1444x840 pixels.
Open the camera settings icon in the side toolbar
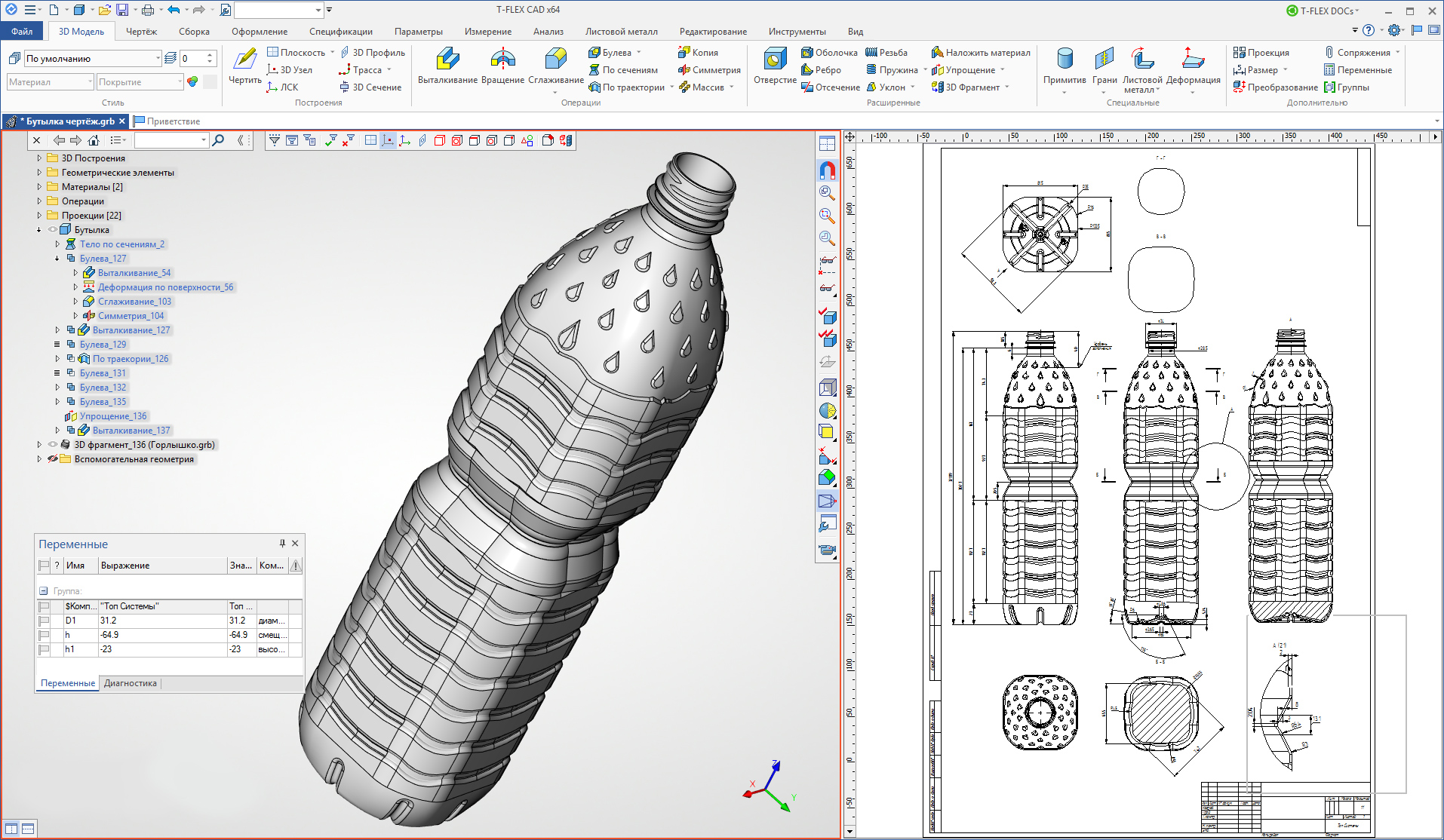[827, 550]
